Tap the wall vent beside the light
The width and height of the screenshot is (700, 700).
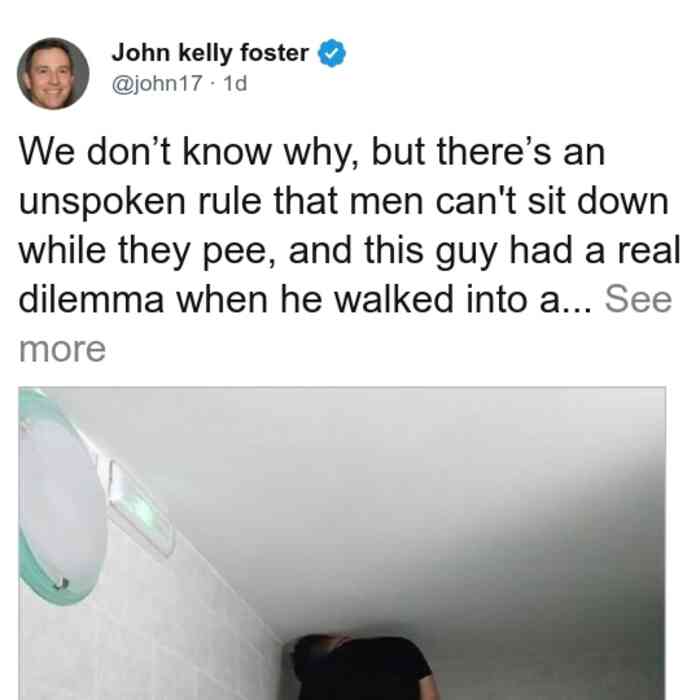click(x=139, y=507)
